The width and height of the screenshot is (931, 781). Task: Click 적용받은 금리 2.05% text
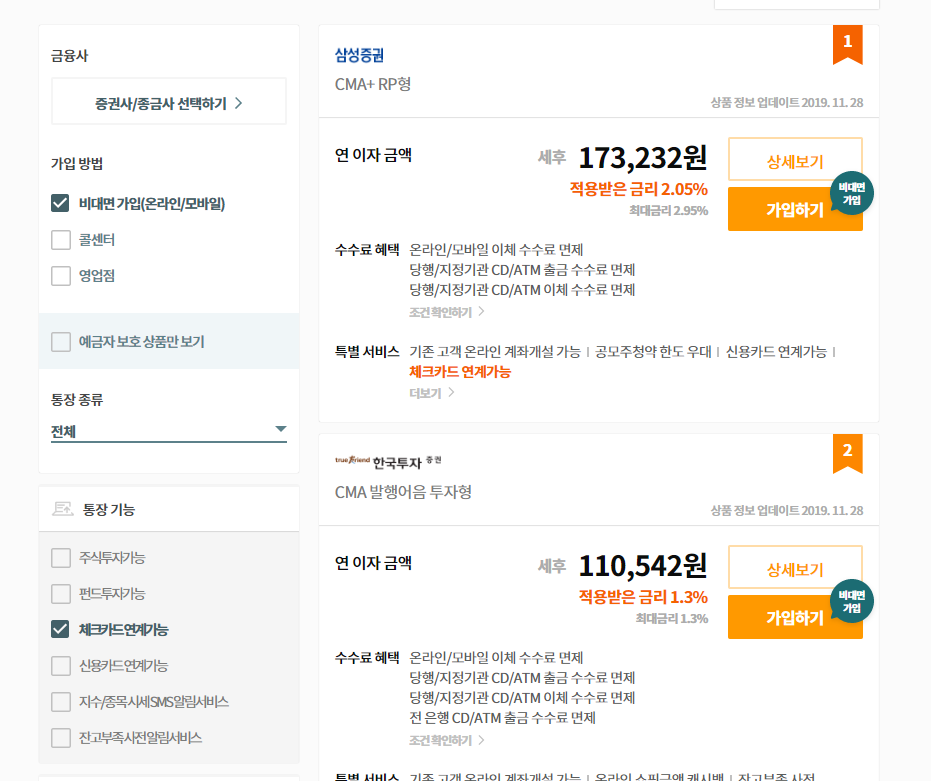pos(639,189)
